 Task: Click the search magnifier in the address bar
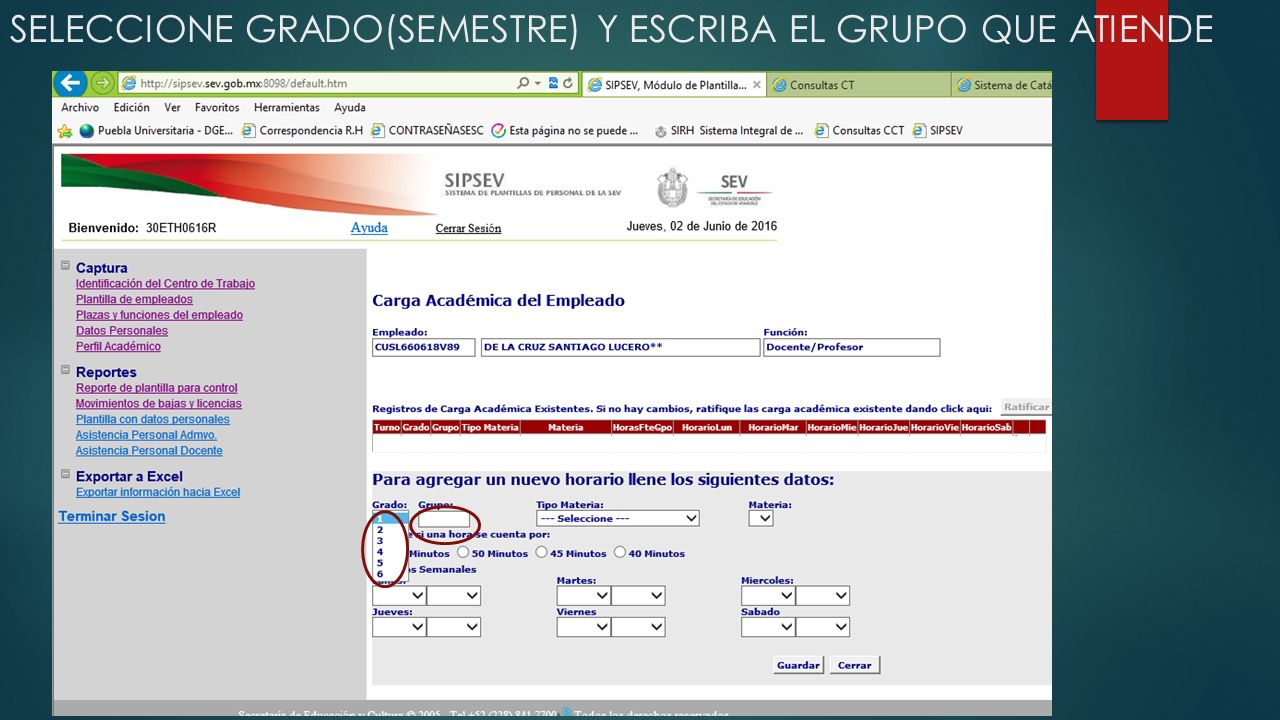[523, 84]
